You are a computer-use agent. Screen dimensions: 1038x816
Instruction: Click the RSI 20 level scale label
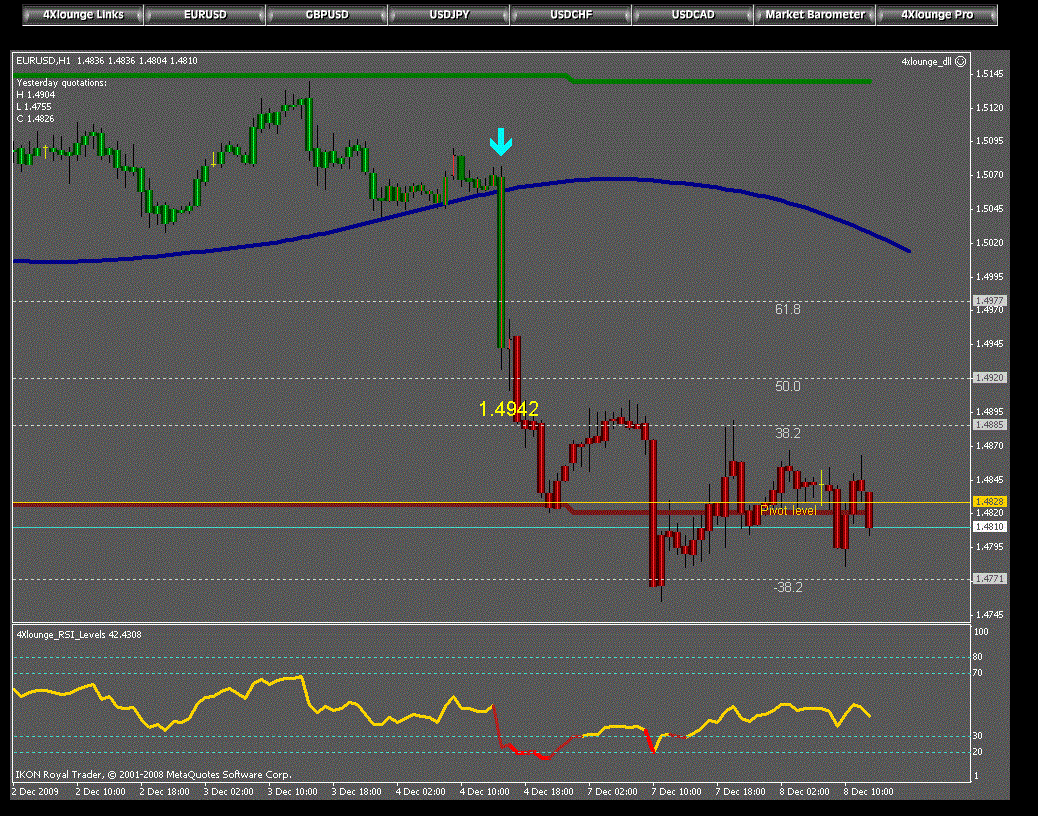coord(978,752)
